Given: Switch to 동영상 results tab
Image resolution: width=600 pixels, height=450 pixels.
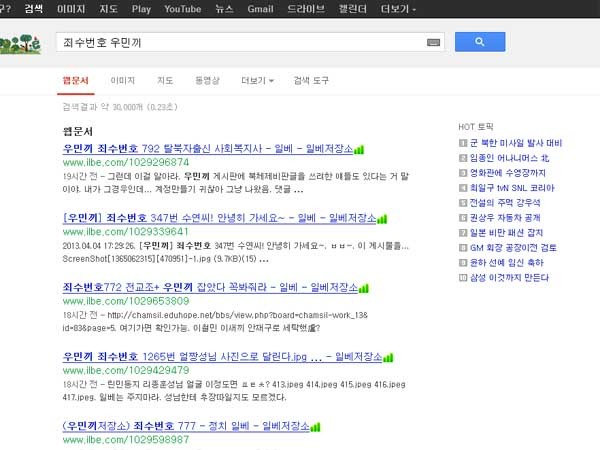Looking at the screenshot, I should click(x=207, y=80).
